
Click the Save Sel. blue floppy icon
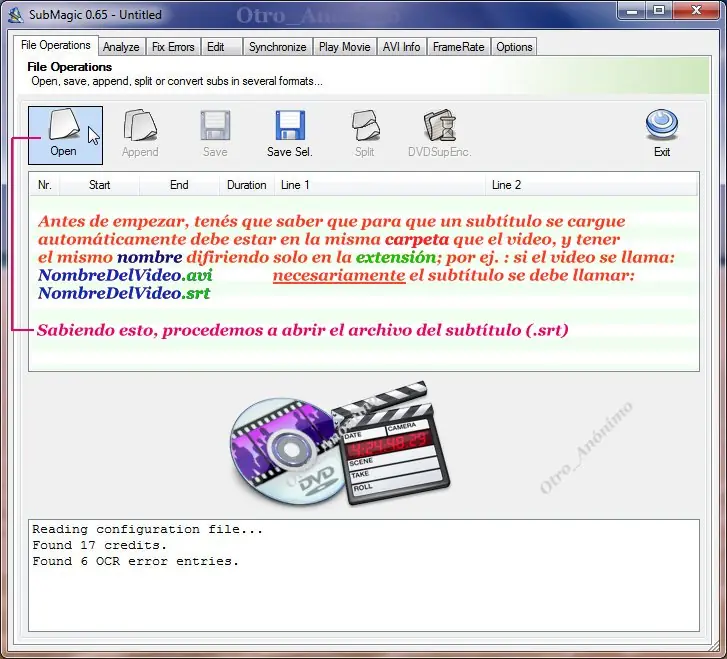[290, 125]
